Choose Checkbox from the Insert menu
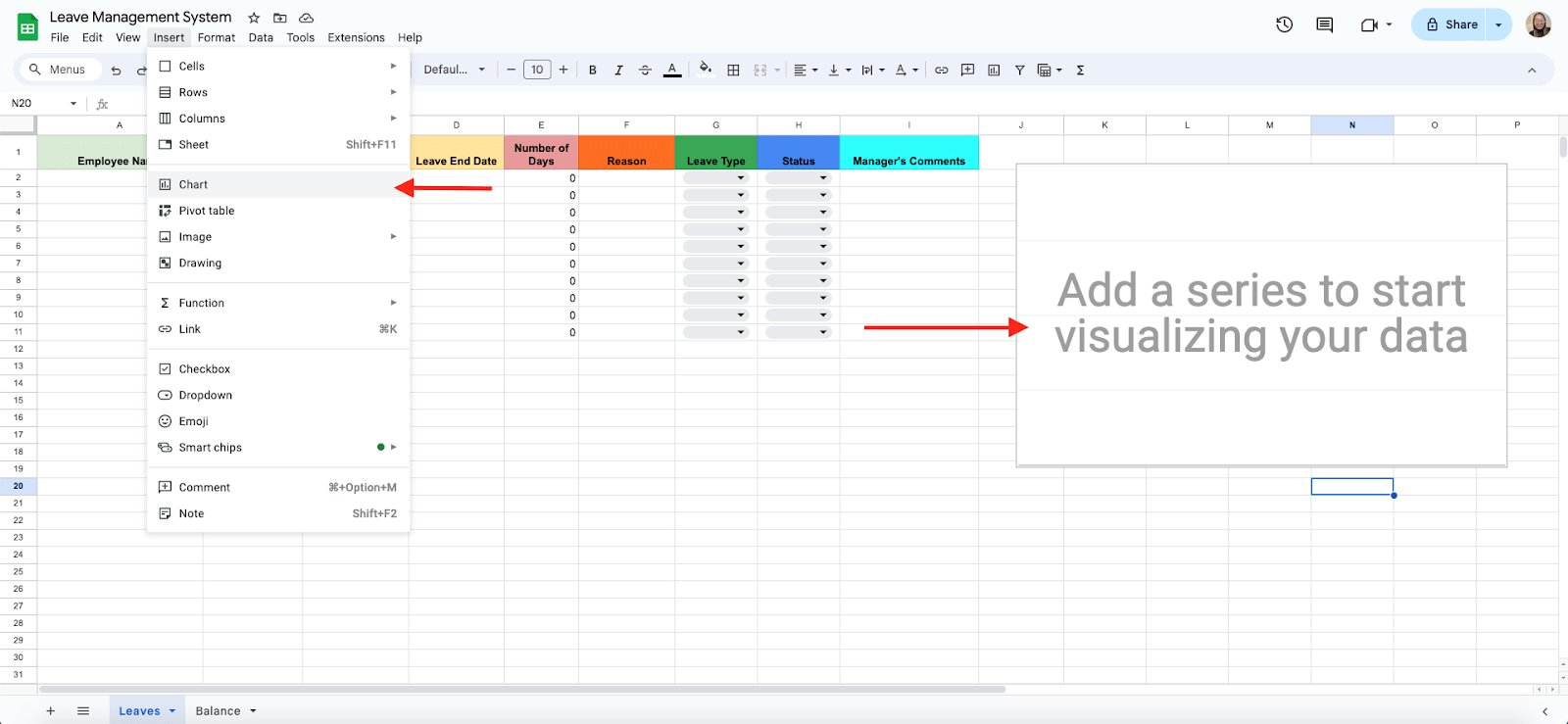Screen dimensions: 1568x724 tap(278, 368)
